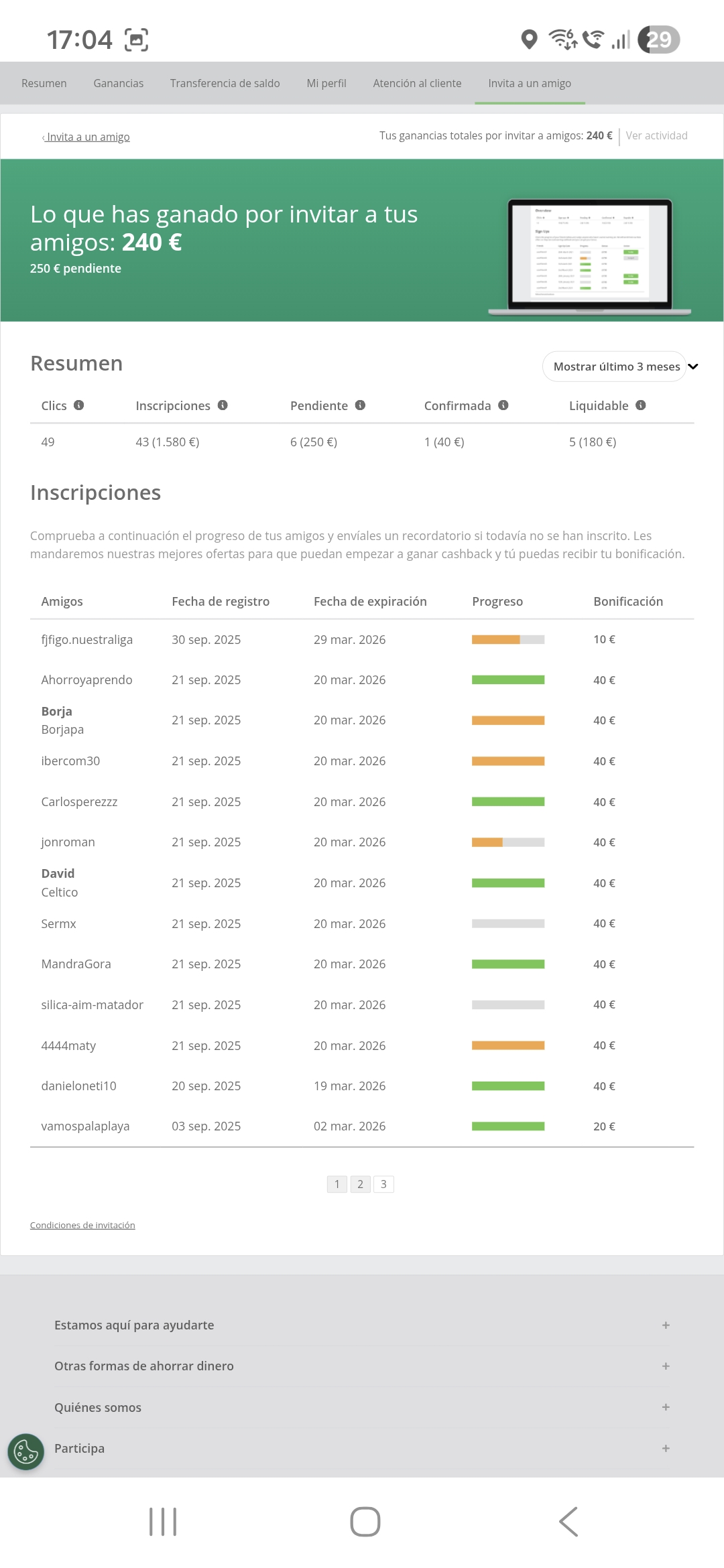Click the info icon beside Inscripciones column
Image resolution: width=724 pixels, height=1568 pixels.
click(x=223, y=405)
